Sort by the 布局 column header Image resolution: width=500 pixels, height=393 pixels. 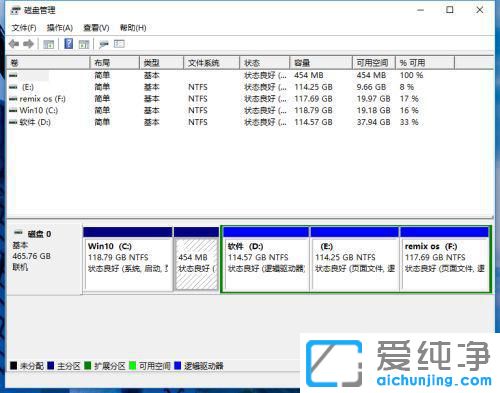coord(115,63)
